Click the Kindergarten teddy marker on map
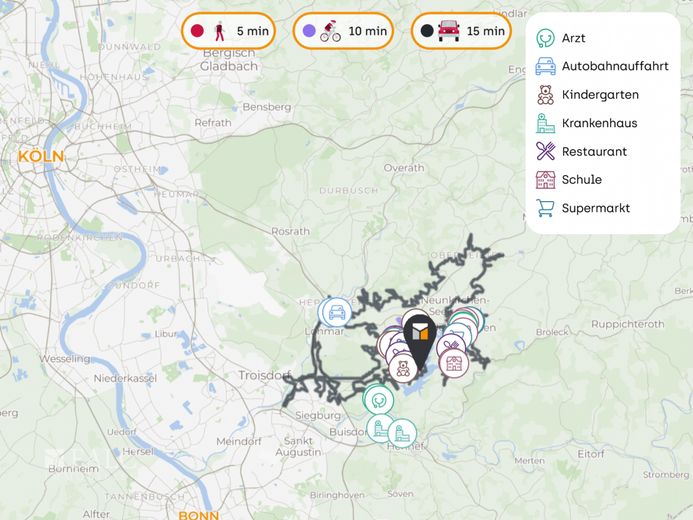 pos(403,368)
